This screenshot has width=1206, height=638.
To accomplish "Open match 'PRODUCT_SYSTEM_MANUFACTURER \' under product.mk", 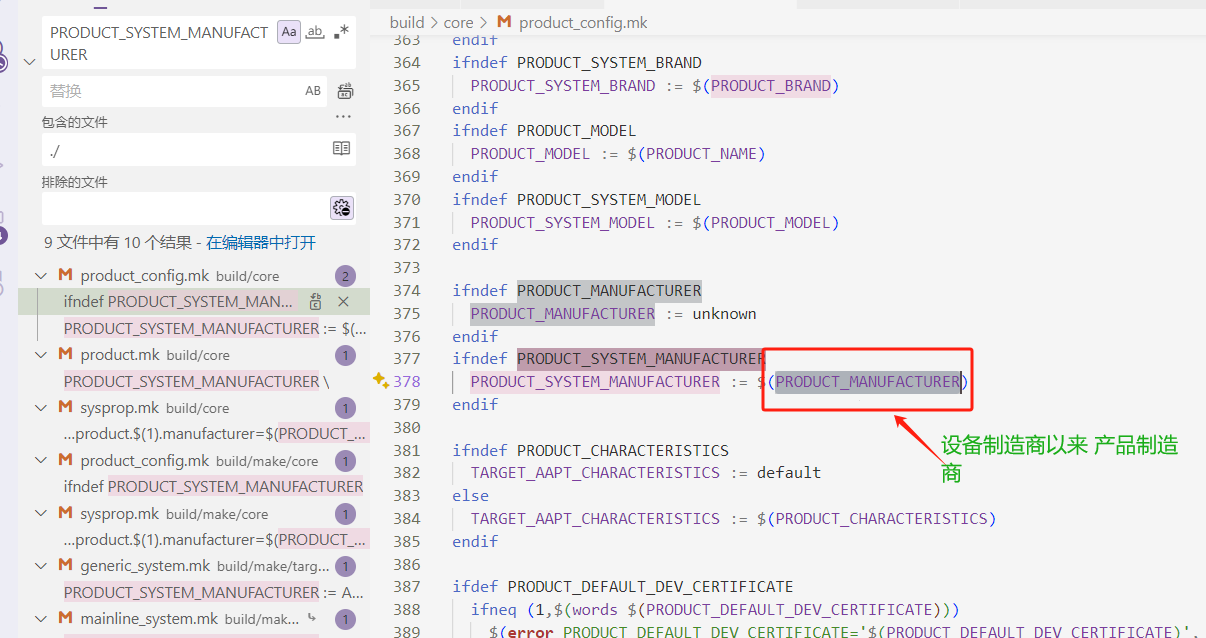I will coord(196,381).
